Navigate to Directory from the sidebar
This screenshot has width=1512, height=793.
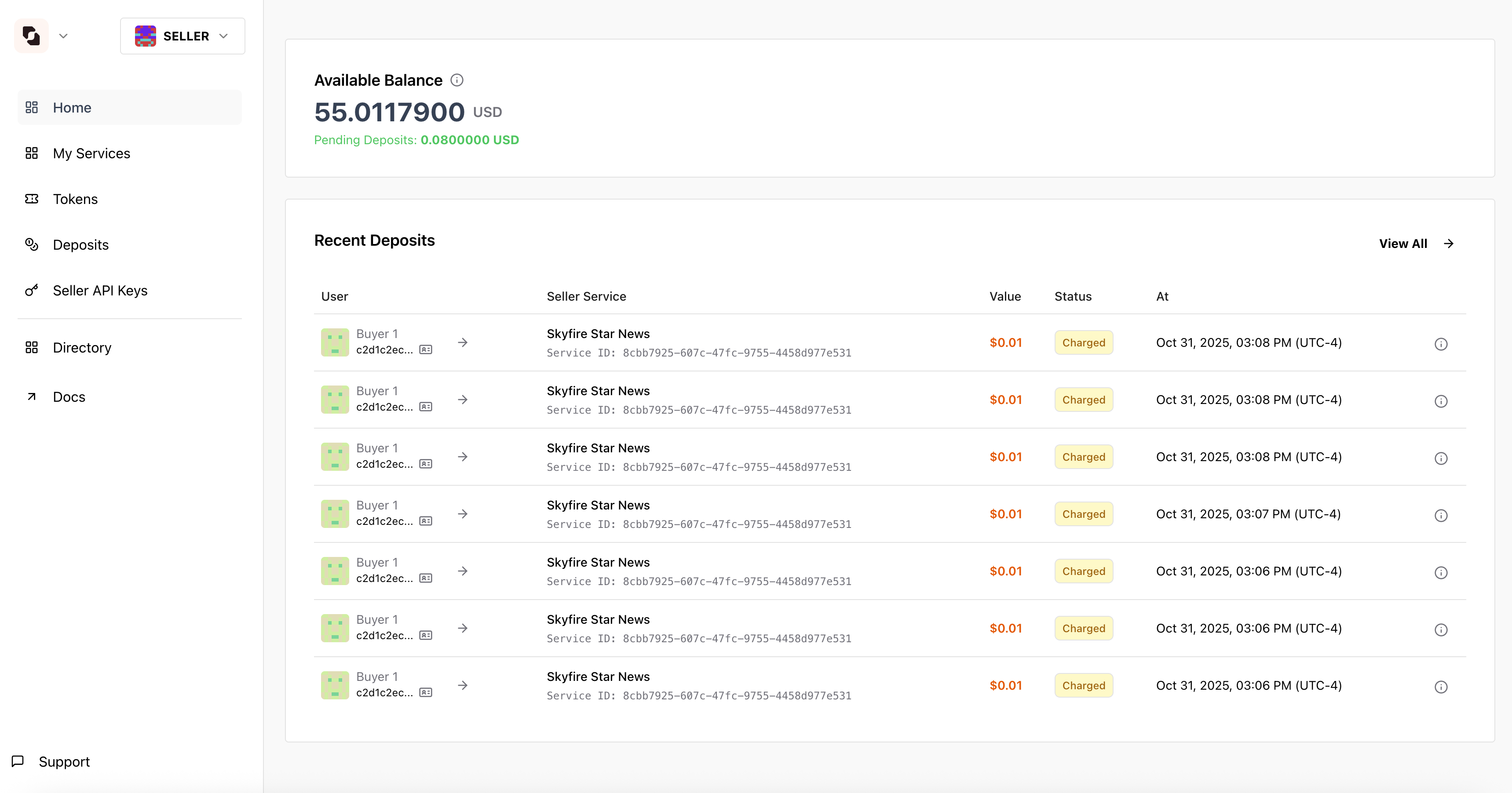[x=82, y=347]
